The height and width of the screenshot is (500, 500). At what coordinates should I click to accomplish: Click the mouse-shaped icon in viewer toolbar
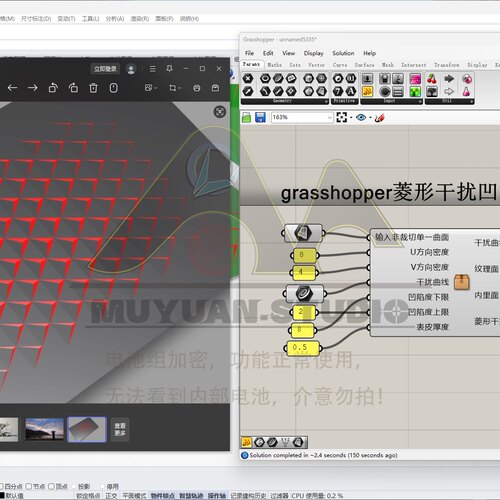113,88
